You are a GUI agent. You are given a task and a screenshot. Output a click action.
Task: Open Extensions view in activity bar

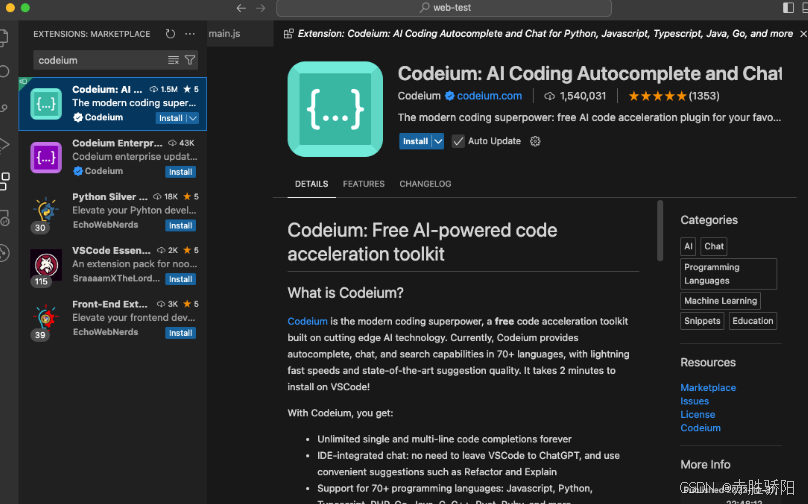5,181
